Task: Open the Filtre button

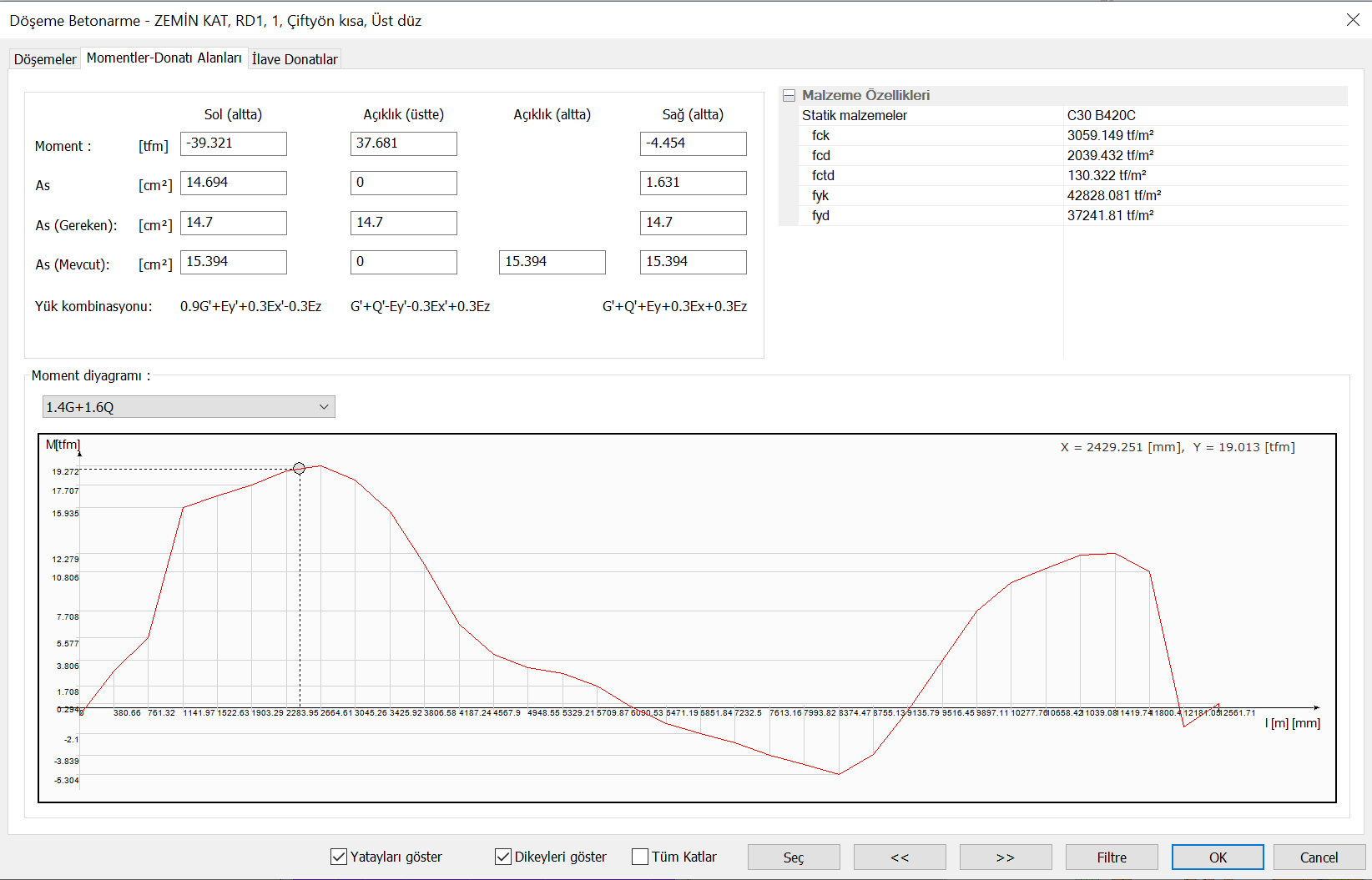Action: (x=1111, y=857)
